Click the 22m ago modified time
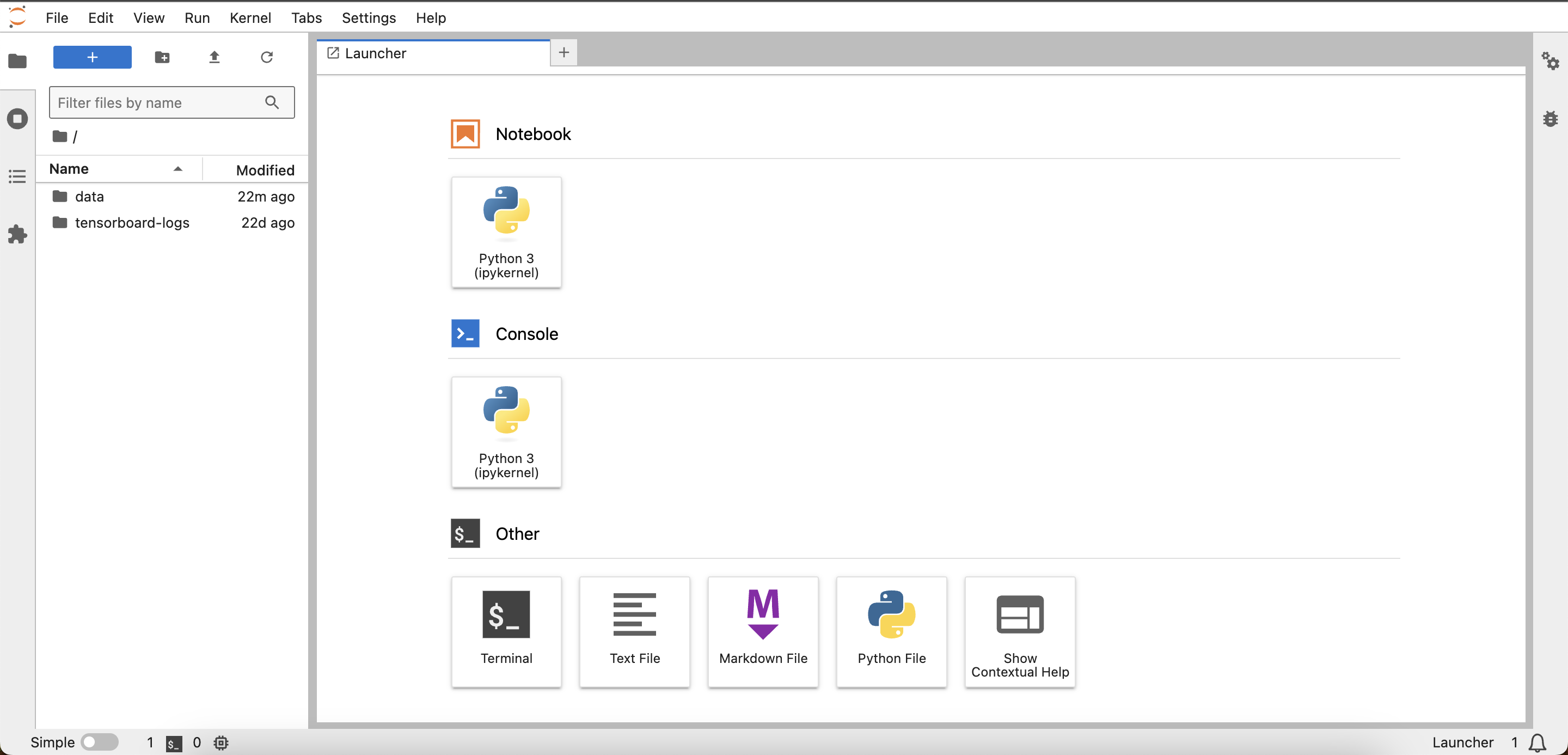This screenshot has width=1568, height=755. pyautogui.click(x=266, y=196)
